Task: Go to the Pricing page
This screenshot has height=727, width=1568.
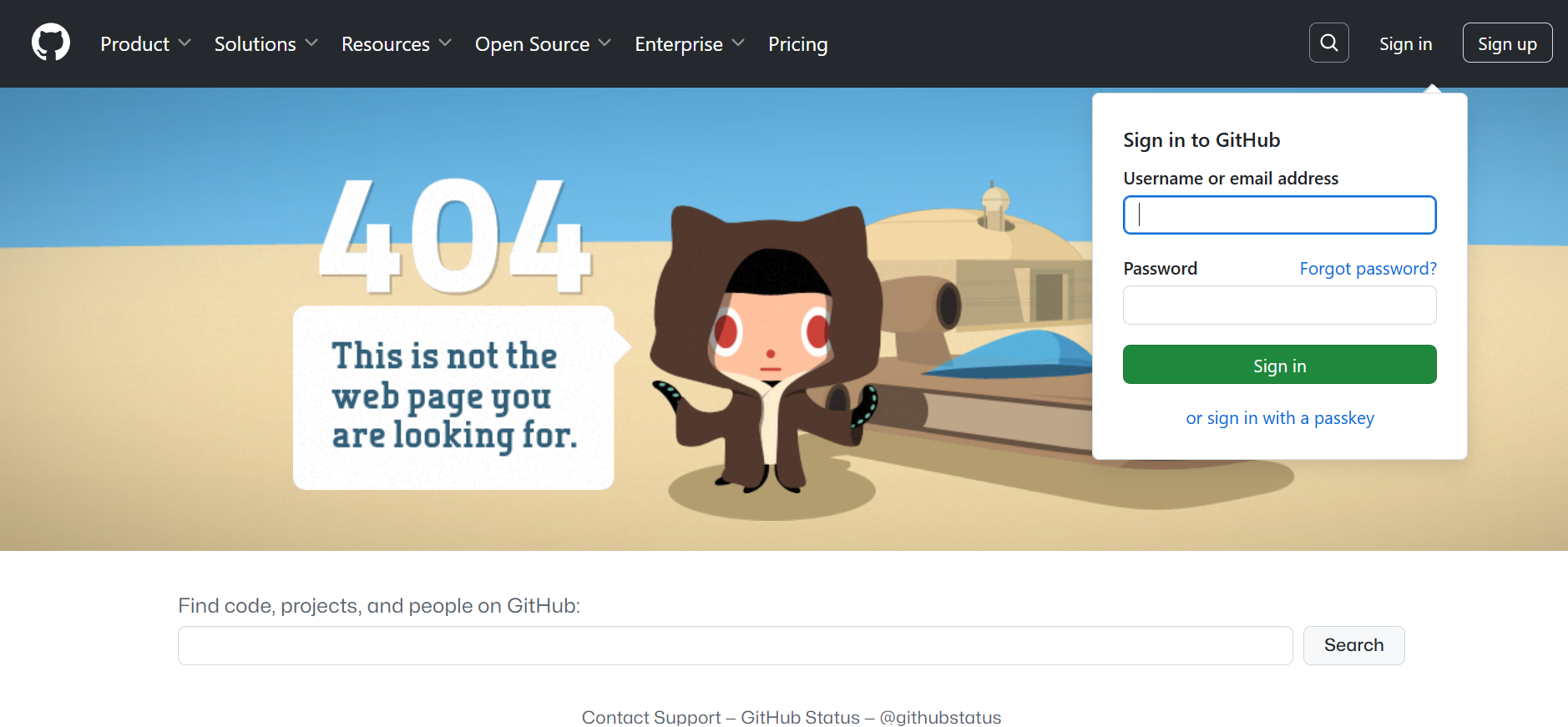Action: pyautogui.click(x=797, y=43)
